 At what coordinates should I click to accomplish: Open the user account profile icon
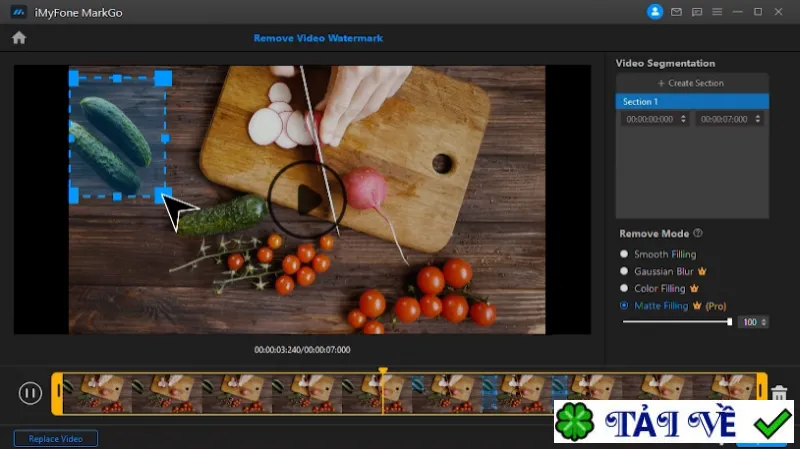[655, 12]
